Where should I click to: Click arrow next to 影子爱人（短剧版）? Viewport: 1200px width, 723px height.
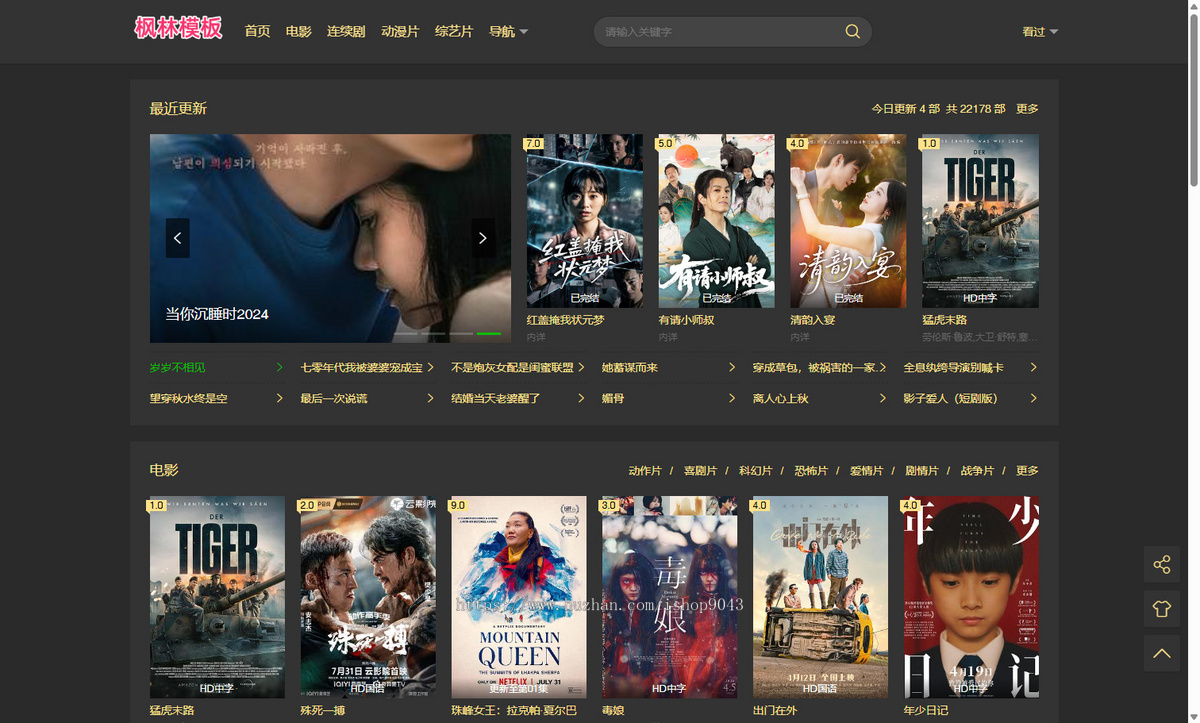coord(1033,398)
